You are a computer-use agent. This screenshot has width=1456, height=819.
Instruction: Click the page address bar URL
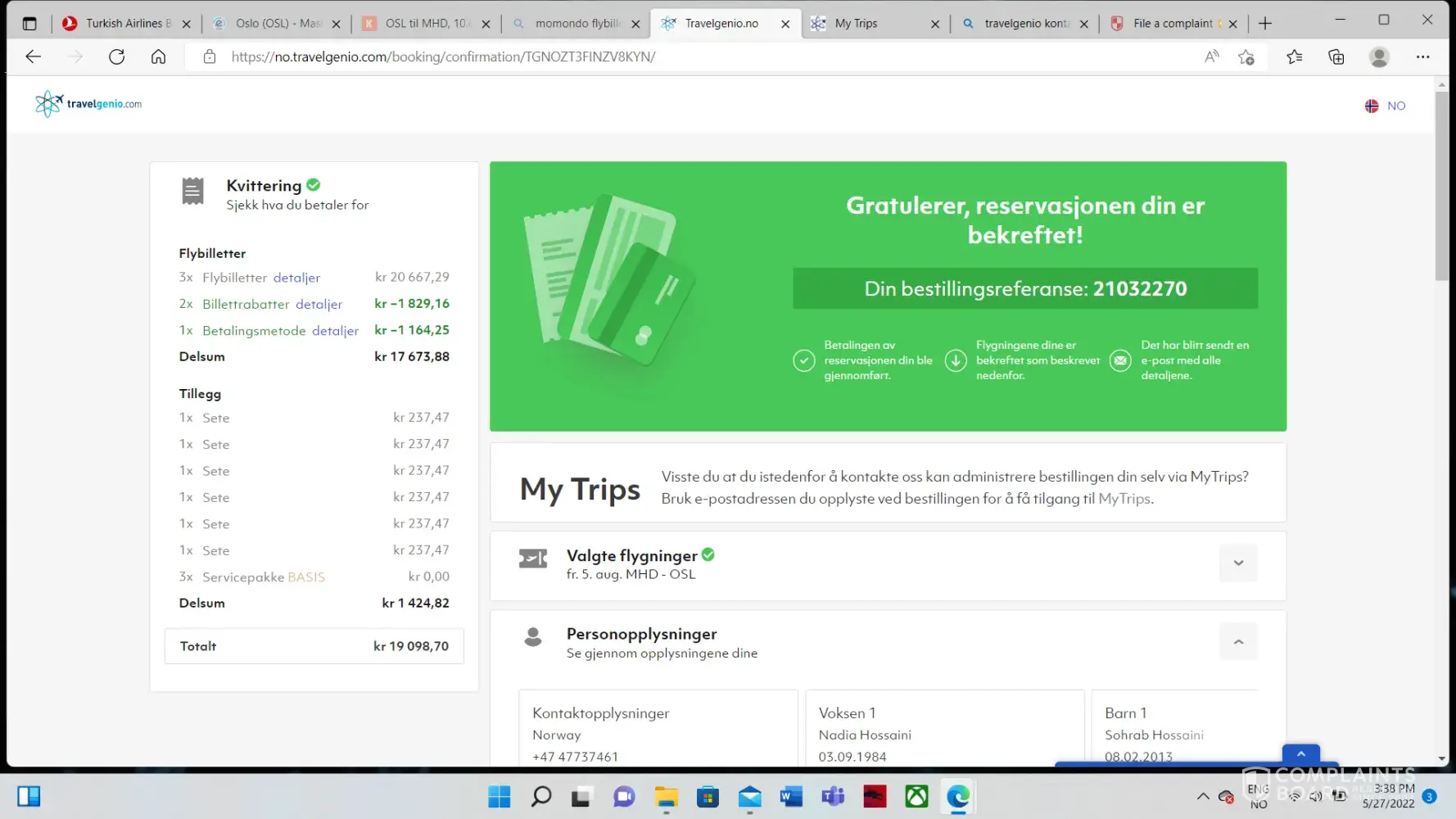[x=443, y=57]
